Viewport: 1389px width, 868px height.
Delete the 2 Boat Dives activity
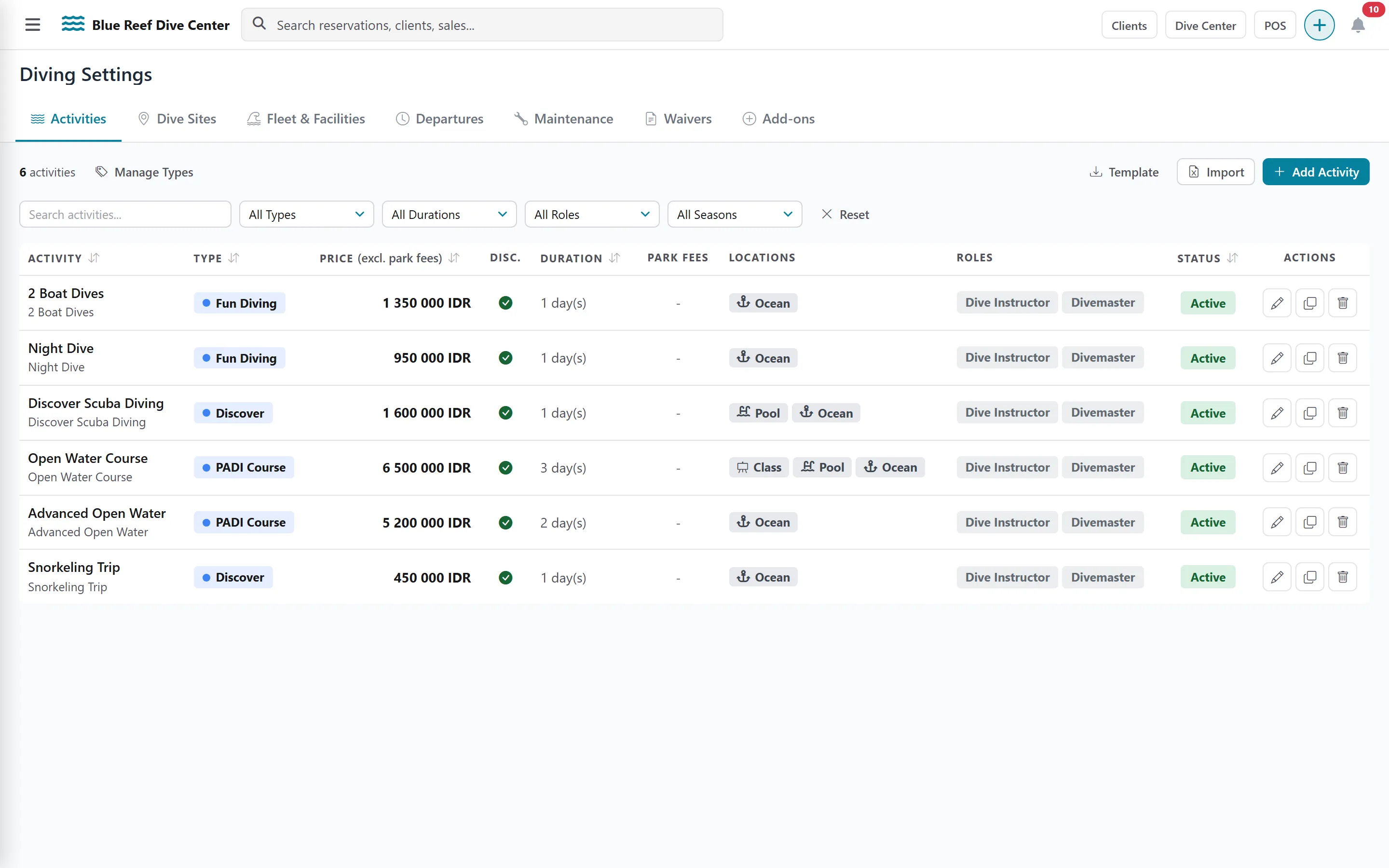point(1343,303)
